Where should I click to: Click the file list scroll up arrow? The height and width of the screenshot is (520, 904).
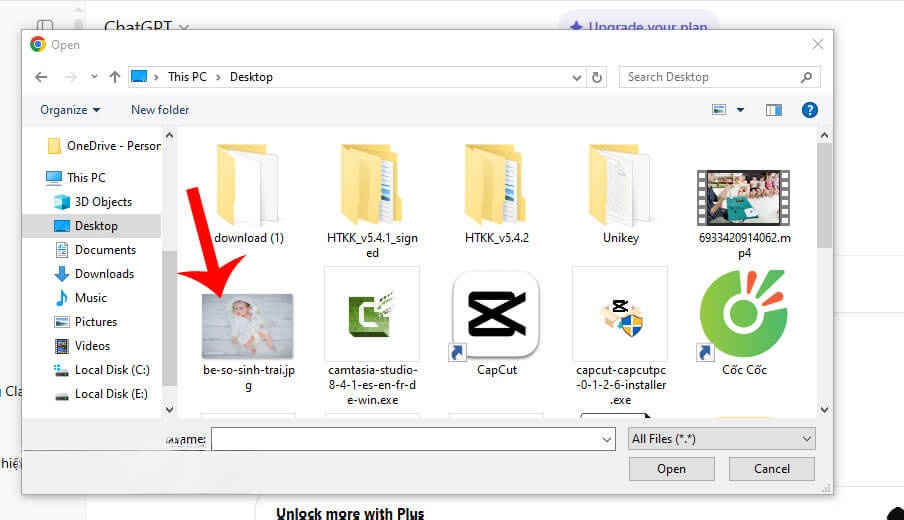coord(824,136)
